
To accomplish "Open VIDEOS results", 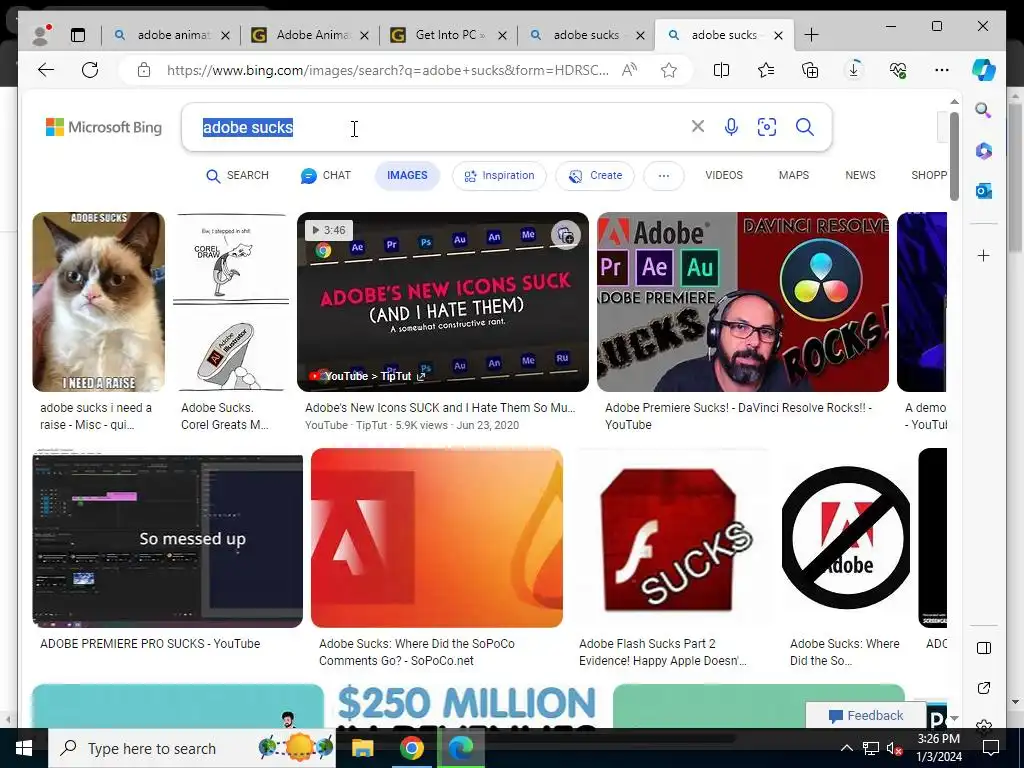I will tap(724, 176).
